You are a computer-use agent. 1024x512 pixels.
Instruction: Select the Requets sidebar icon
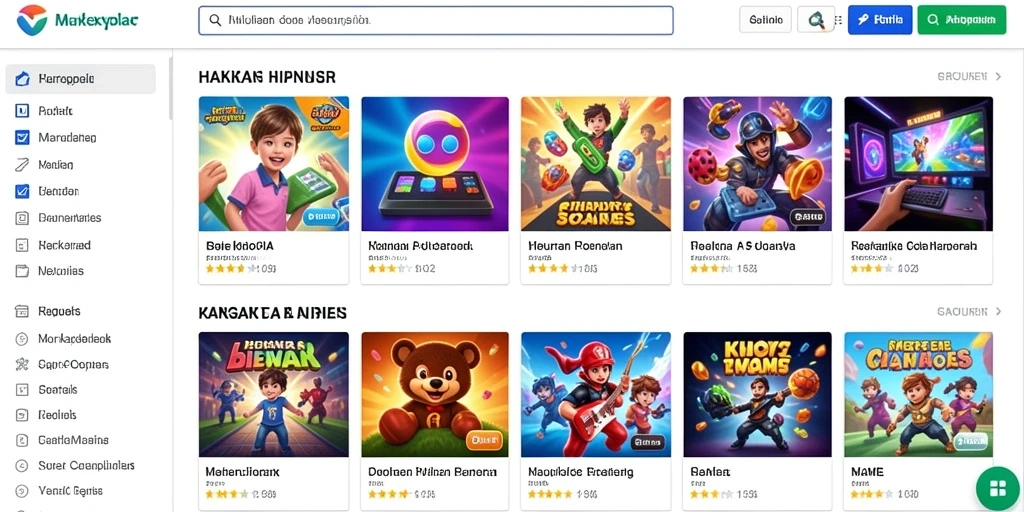pos(22,312)
